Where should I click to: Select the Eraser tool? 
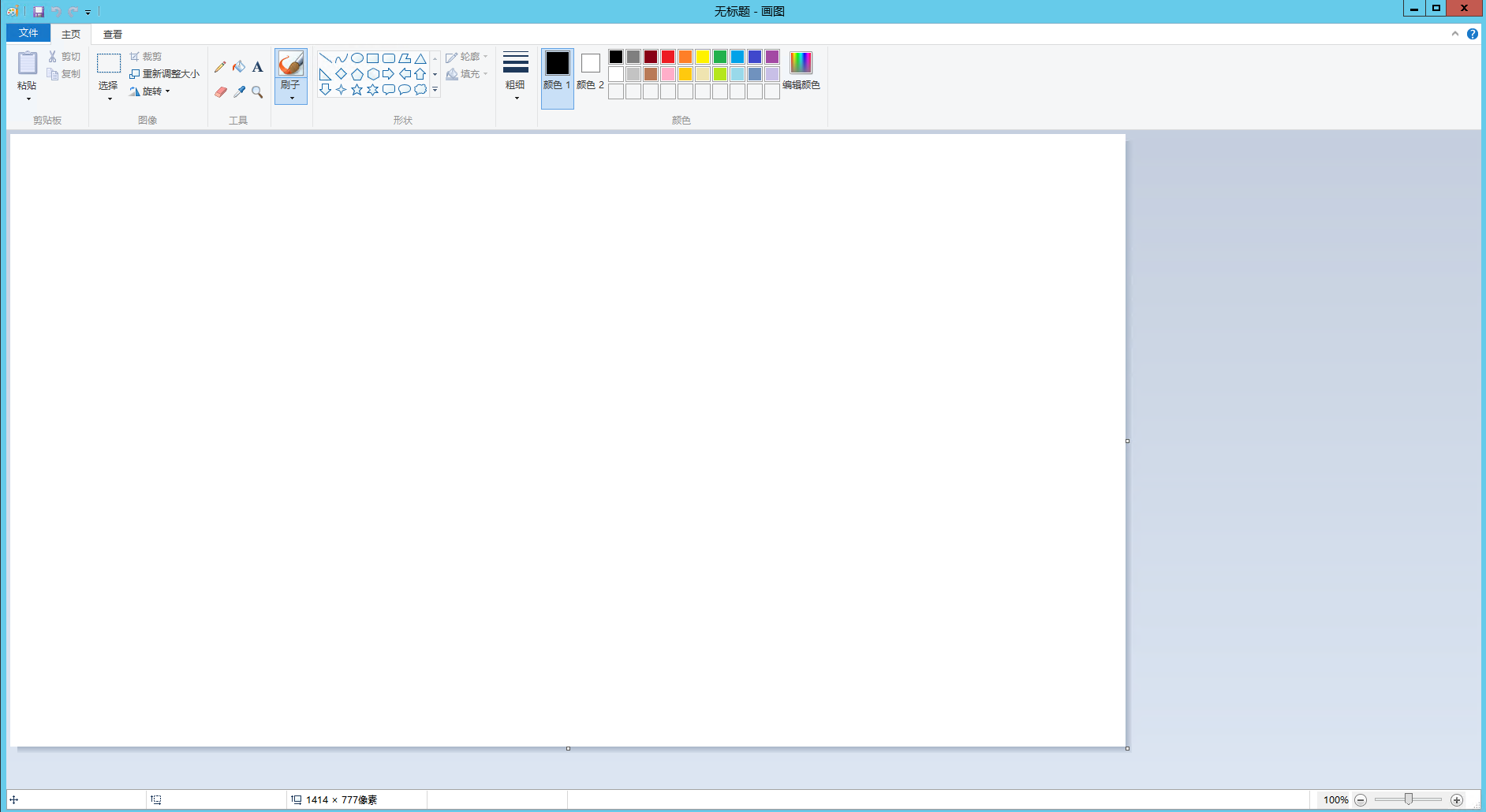(x=220, y=92)
